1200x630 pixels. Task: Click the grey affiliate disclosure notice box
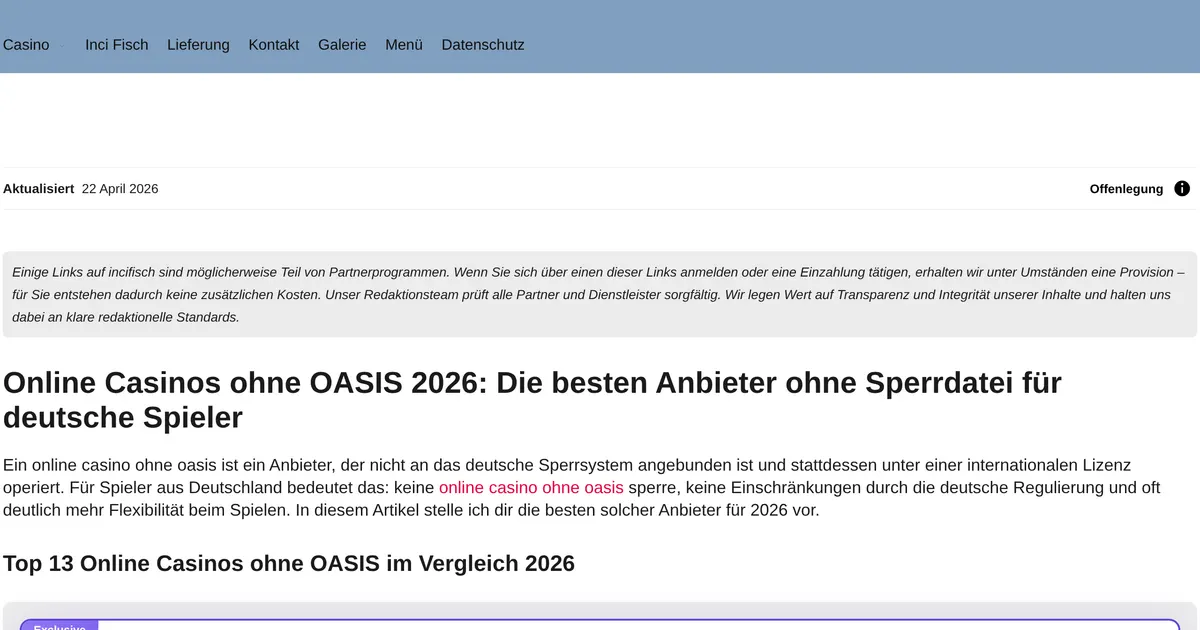[x=600, y=294]
